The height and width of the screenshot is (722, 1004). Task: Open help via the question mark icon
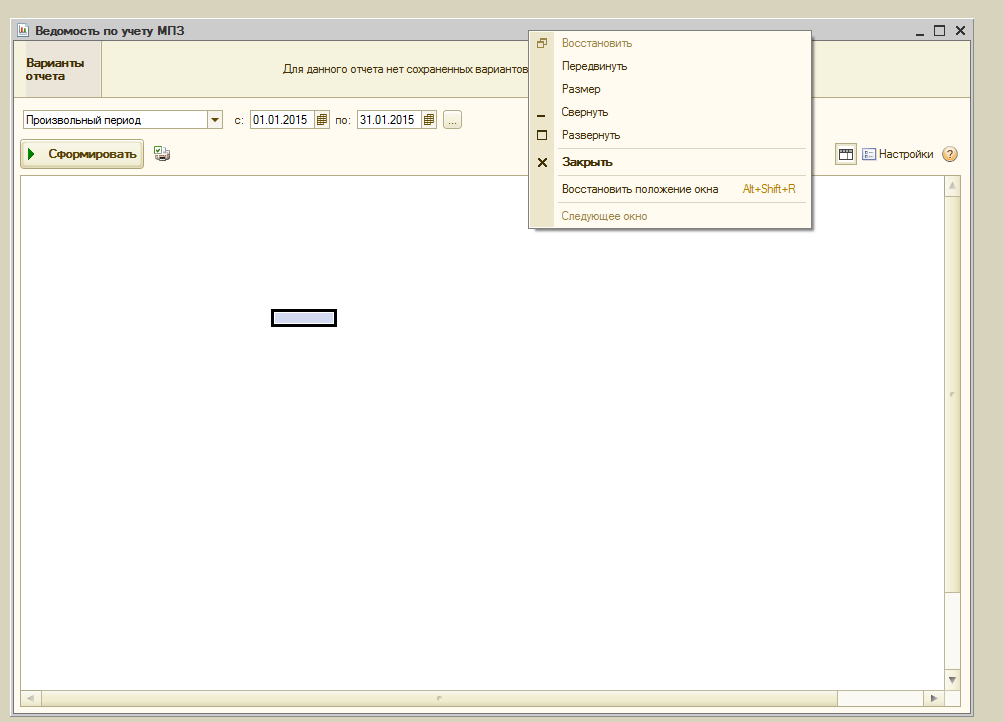(950, 154)
